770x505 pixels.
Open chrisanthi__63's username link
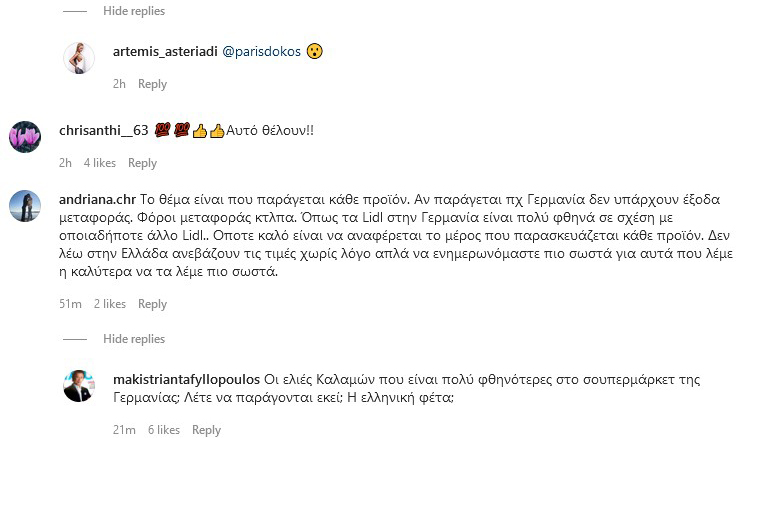(x=104, y=130)
